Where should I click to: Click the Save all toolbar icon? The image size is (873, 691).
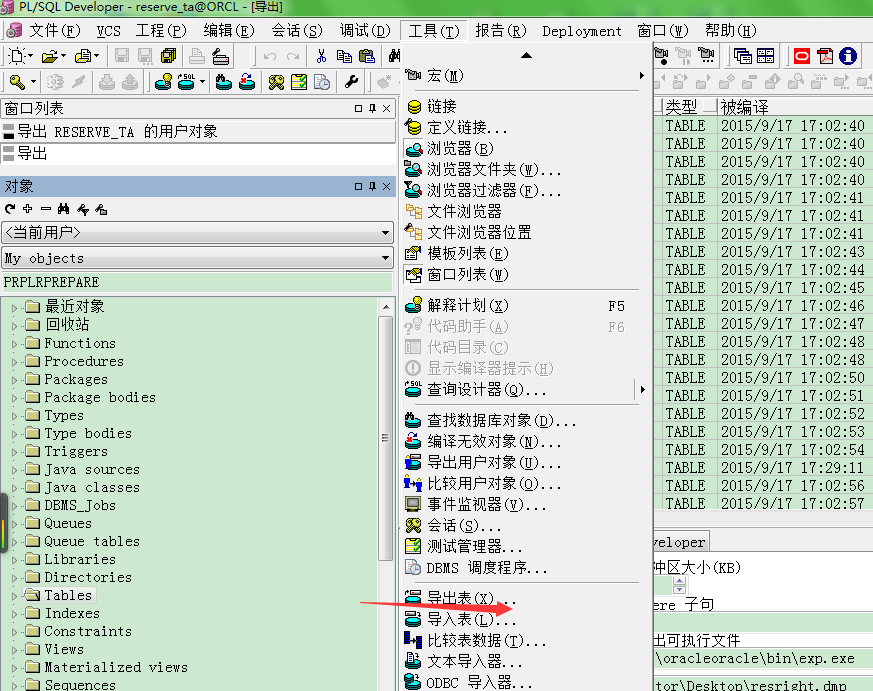point(168,56)
